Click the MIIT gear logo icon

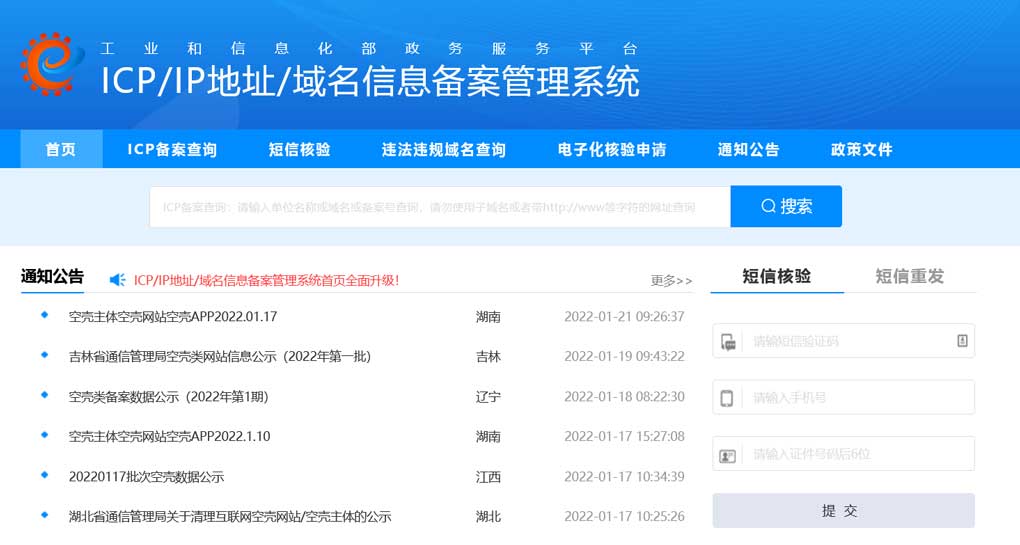coord(52,64)
